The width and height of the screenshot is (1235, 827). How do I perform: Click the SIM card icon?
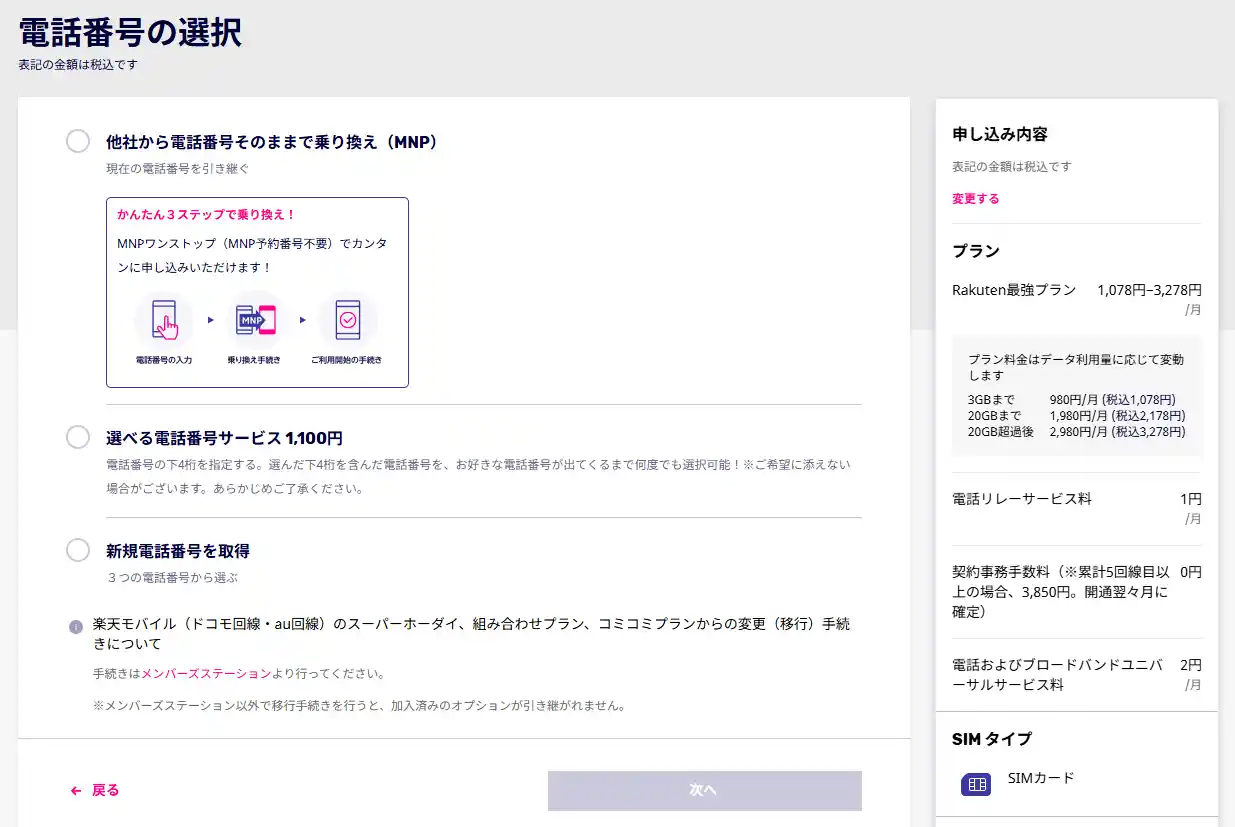[x=975, y=785]
